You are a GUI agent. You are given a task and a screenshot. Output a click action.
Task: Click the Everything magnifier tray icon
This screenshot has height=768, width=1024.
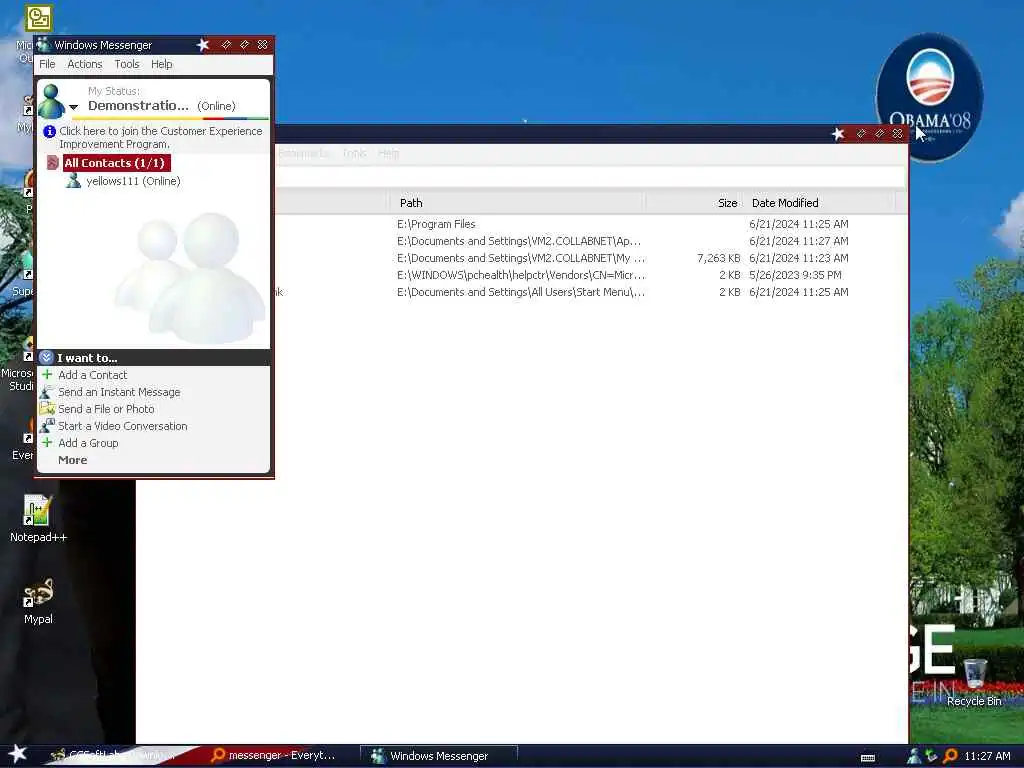(950, 756)
